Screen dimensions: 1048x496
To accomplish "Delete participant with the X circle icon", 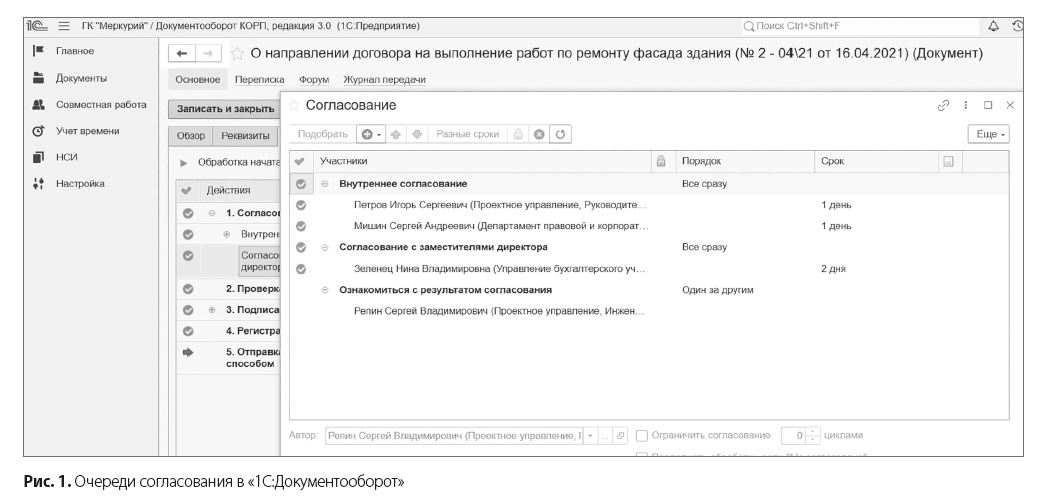I will pyautogui.click(x=539, y=134).
